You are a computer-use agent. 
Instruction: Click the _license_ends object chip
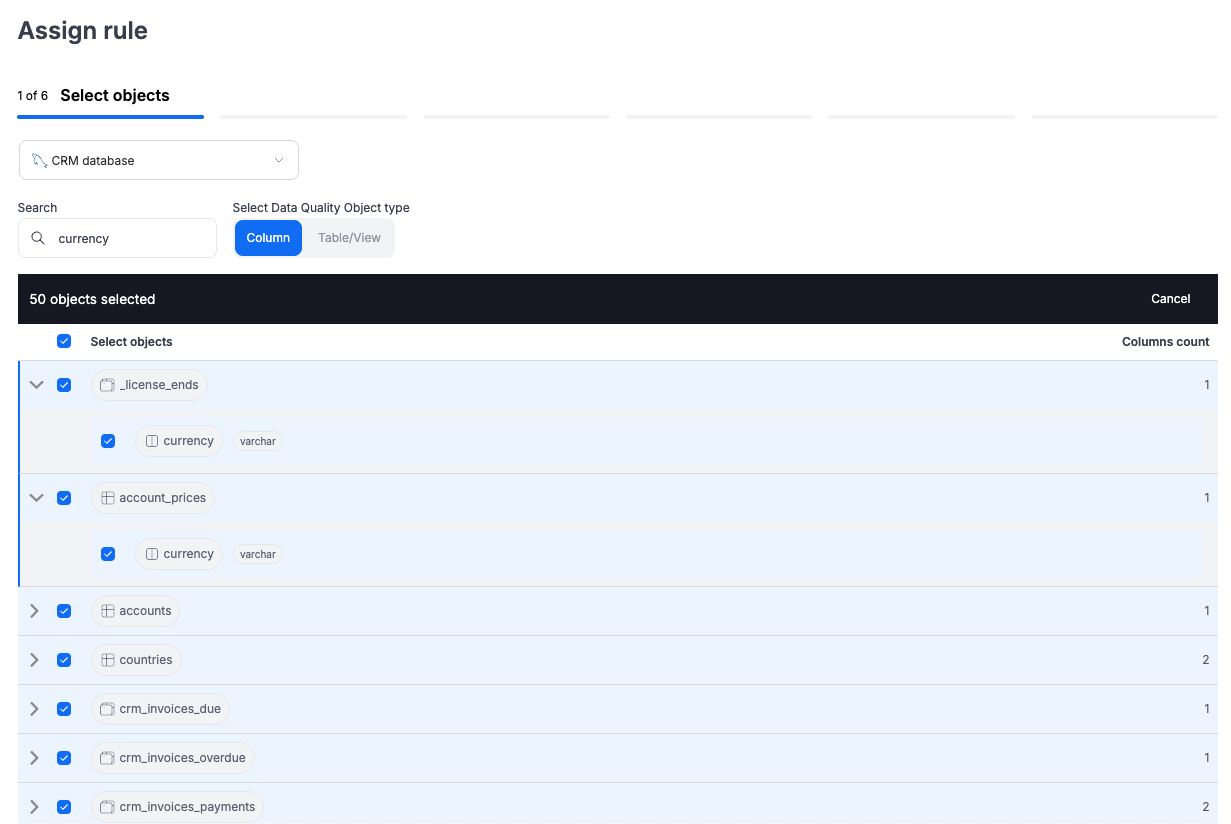(x=149, y=385)
